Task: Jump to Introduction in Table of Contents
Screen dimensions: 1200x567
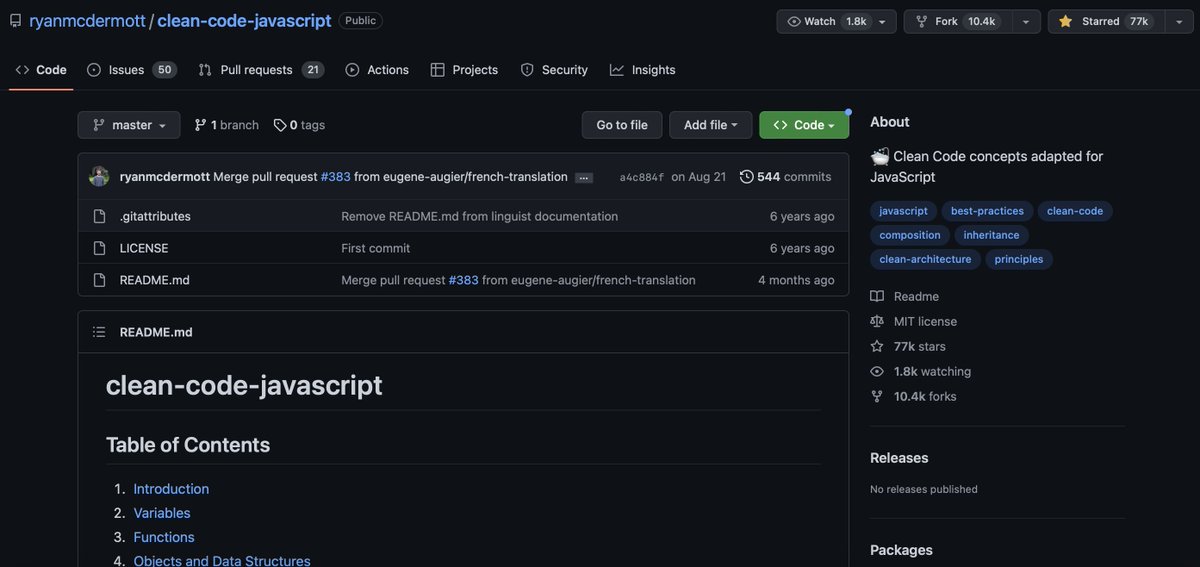Action: (171, 489)
